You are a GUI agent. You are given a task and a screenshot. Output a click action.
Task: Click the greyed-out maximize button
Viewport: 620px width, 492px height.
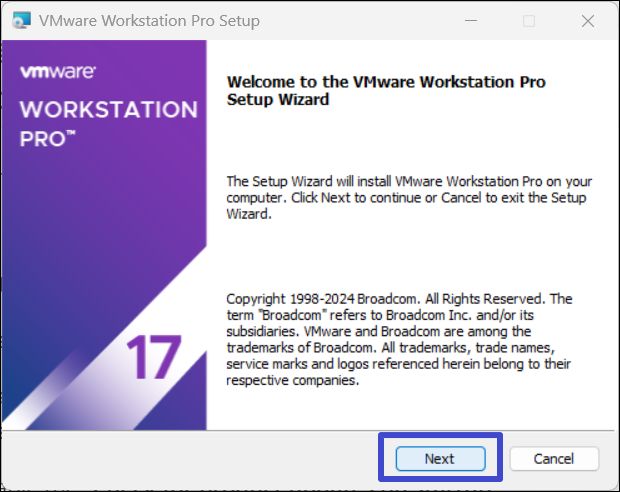coord(529,21)
